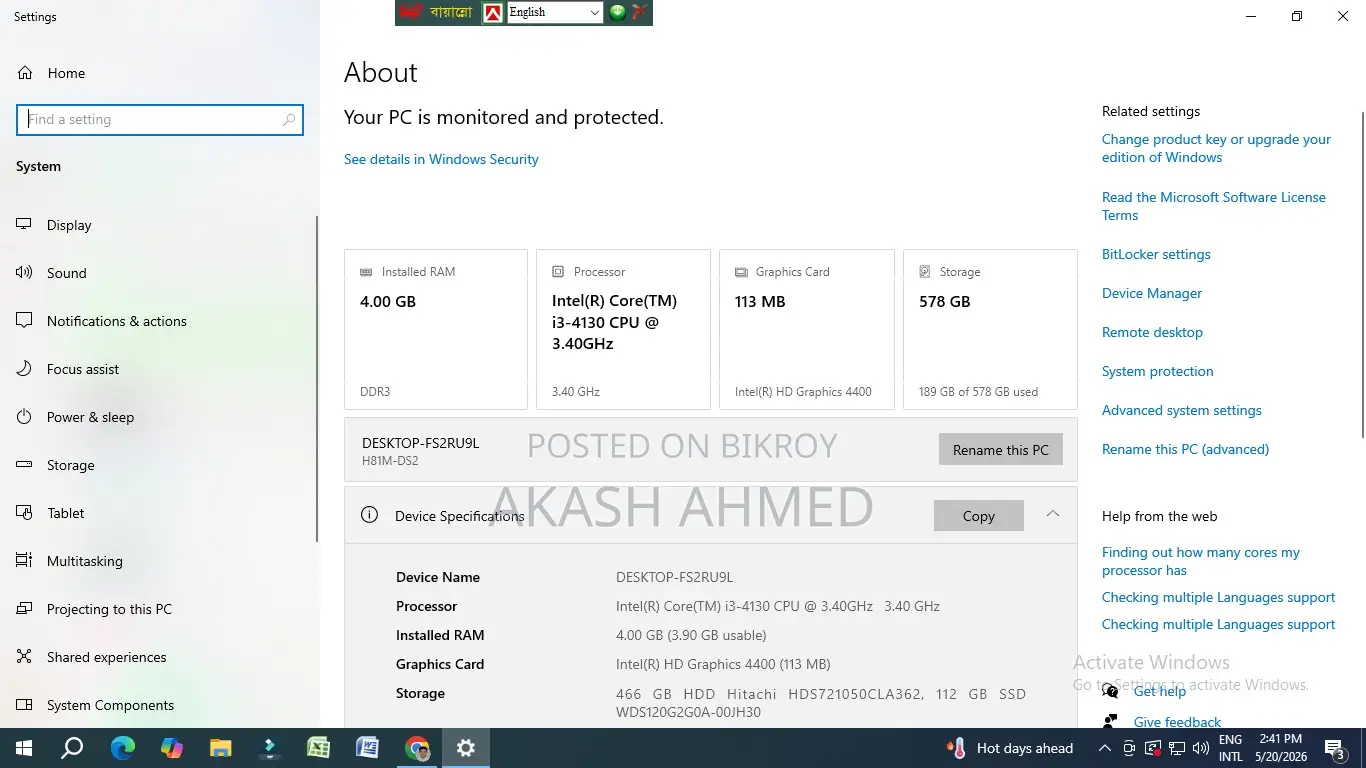Open the clock showing 2:41 PM
Image resolution: width=1366 pixels, height=768 pixels.
[x=1282, y=748]
